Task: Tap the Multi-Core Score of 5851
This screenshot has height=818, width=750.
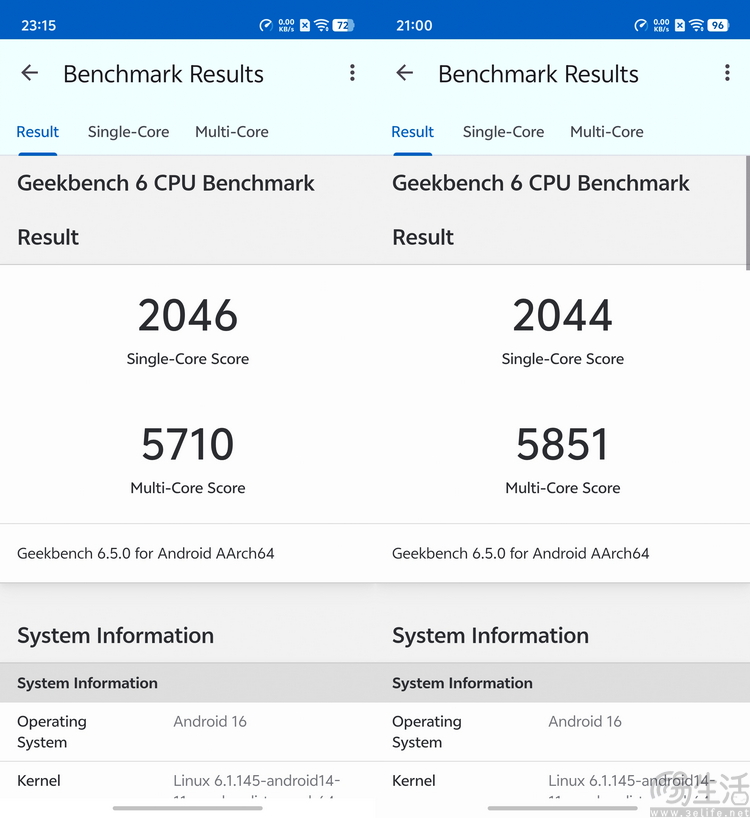Action: (x=562, y=445)
